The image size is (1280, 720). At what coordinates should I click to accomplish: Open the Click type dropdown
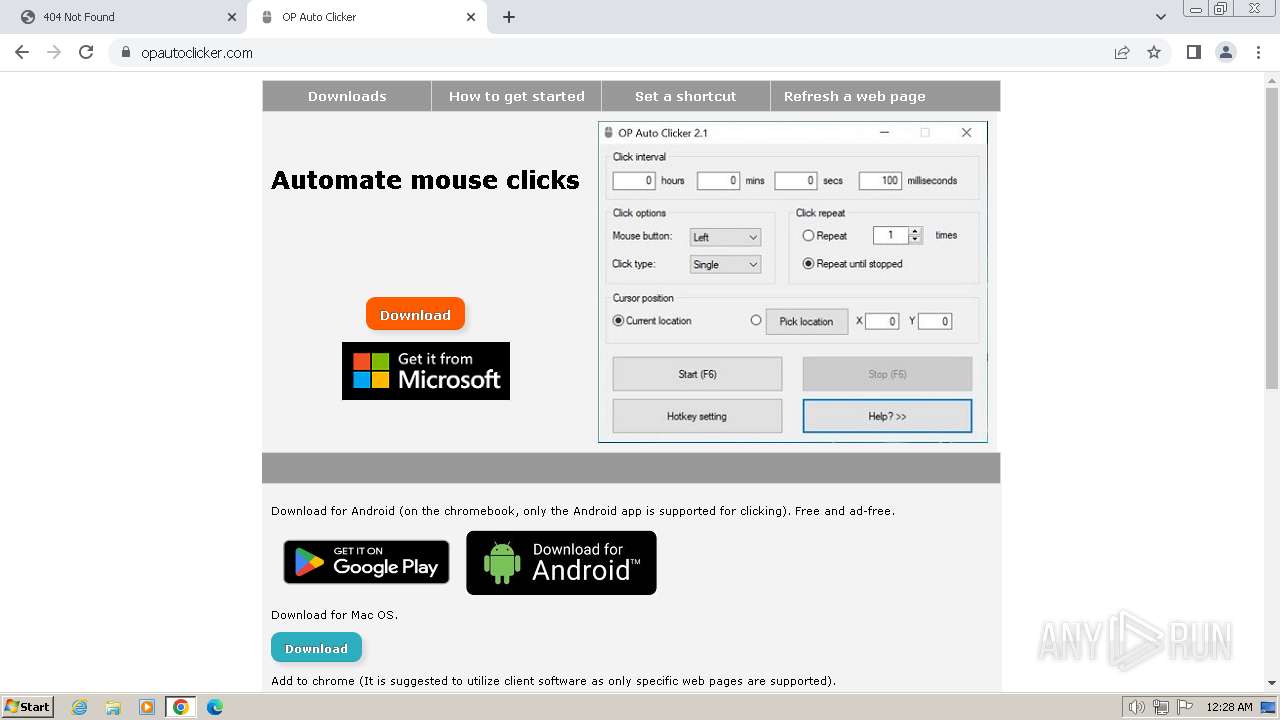point(725,264)
